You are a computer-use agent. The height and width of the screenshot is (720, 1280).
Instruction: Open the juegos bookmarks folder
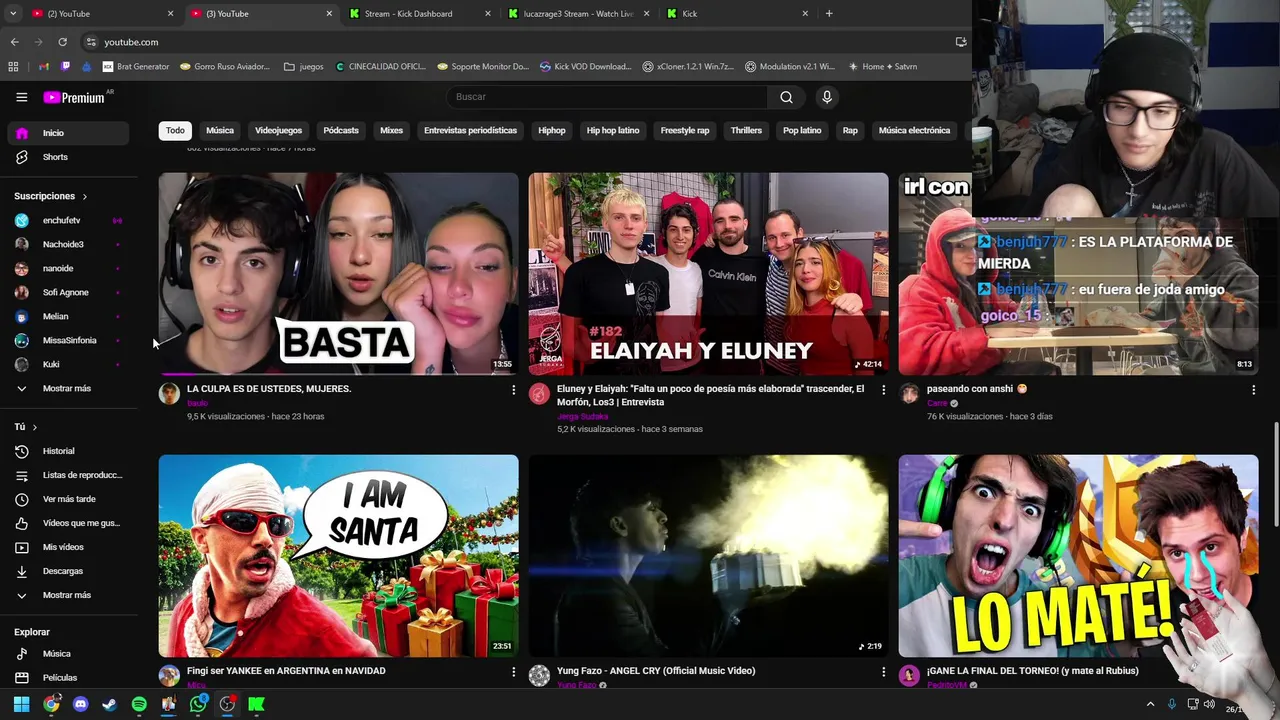304,67
